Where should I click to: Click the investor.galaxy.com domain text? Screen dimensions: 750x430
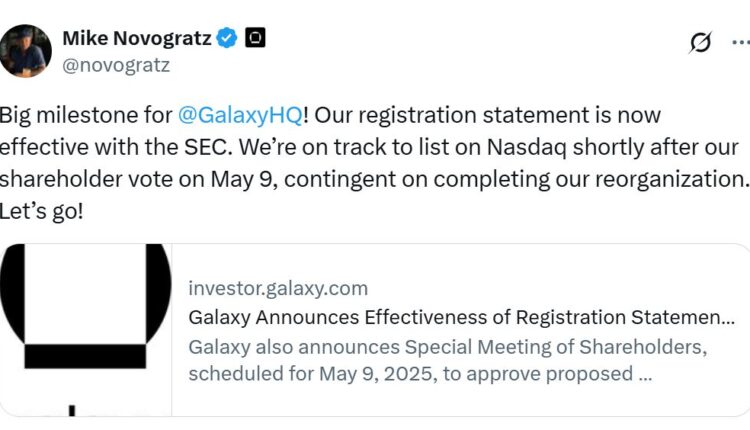click(278, 288)
